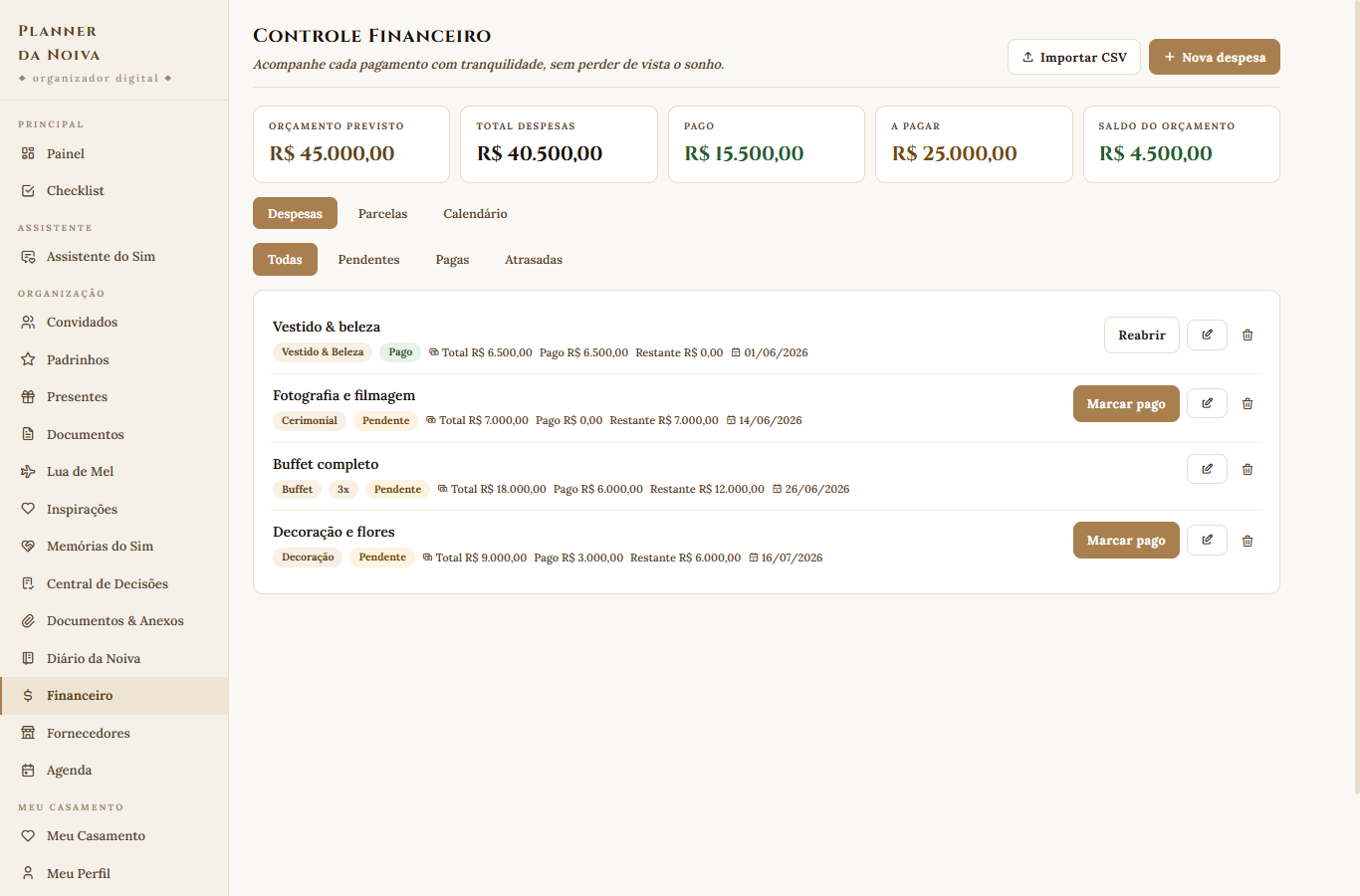Marcar pago for Decoração e flores
The width and height of the screenshot is (1360, 896).
[1126, 541]
